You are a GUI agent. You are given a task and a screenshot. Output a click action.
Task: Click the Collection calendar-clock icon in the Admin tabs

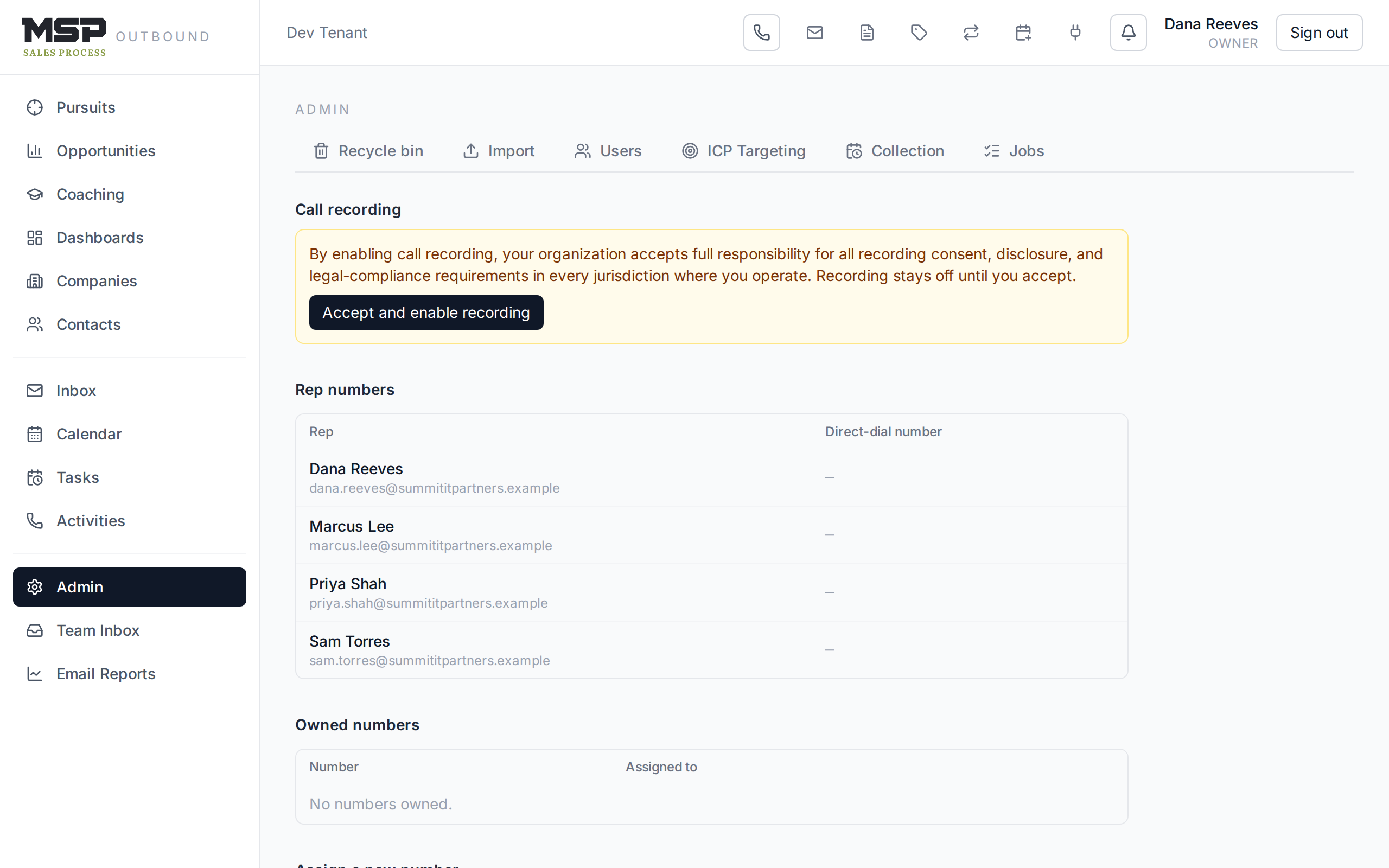click(x=854, y=151)
